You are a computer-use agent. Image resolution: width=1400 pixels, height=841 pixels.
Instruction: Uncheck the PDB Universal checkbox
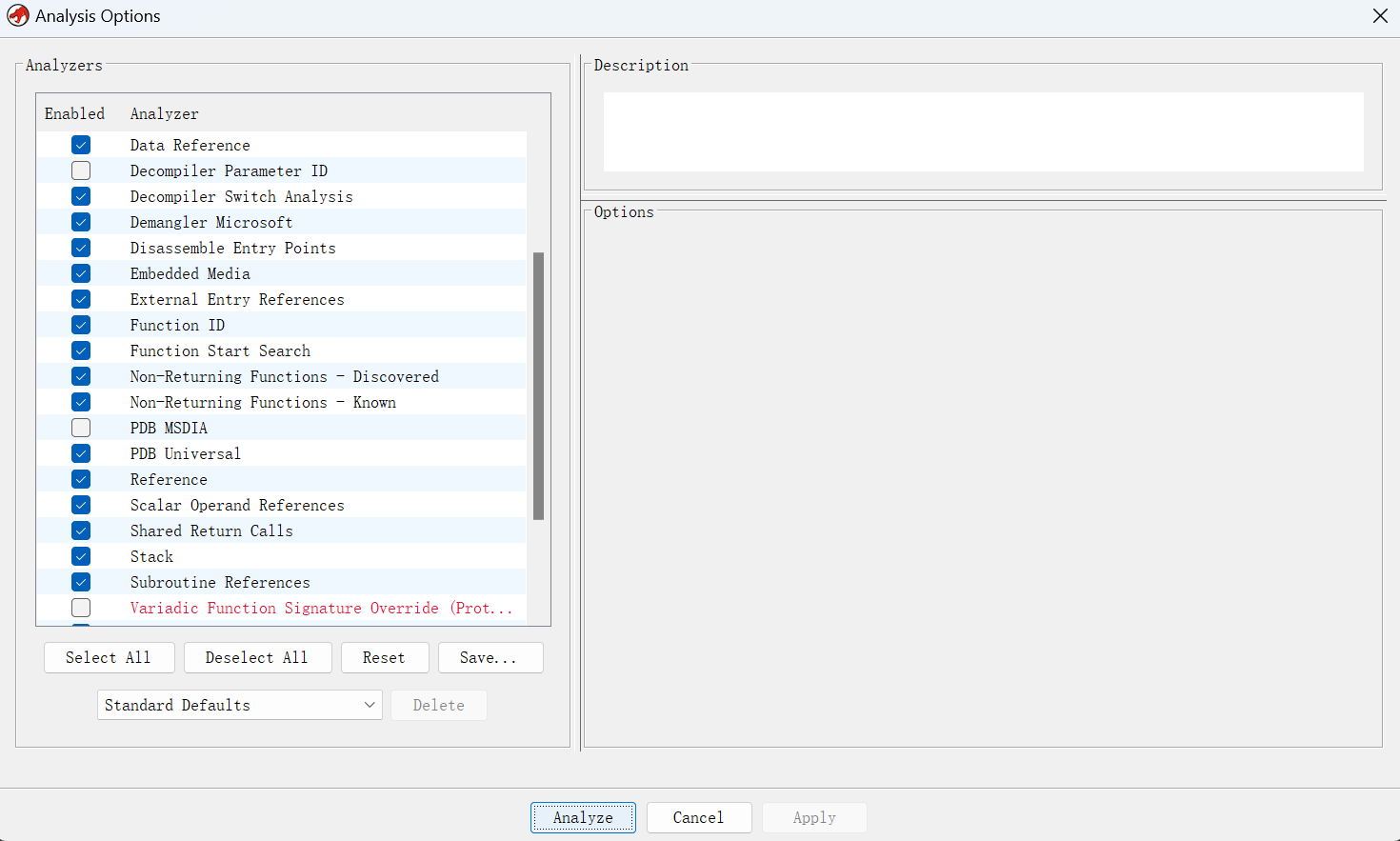click(x=81, y=453)
